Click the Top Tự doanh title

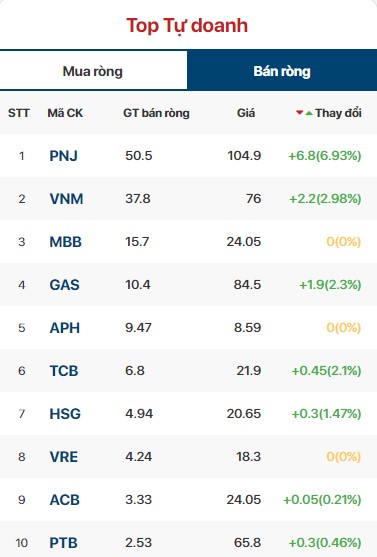[x=187, y=26]
